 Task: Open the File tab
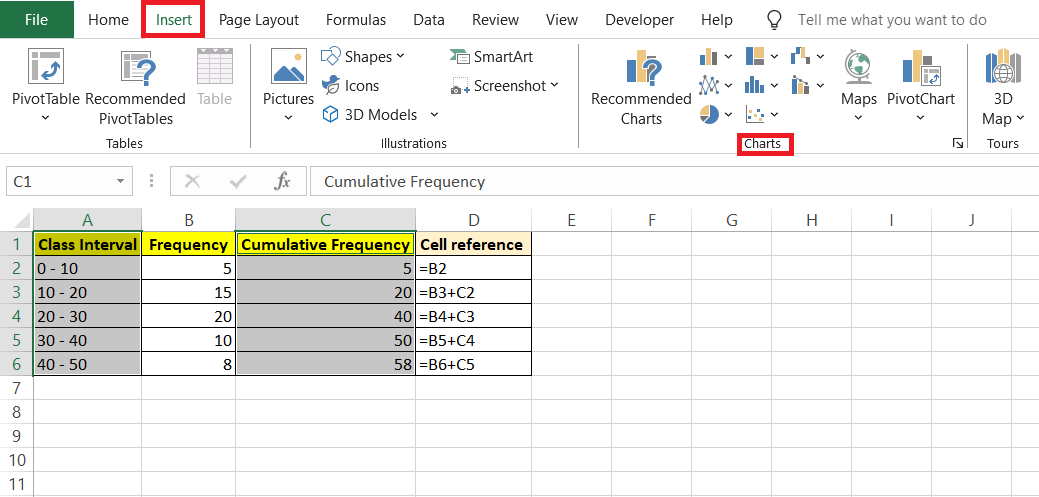(x=36, y=20)
